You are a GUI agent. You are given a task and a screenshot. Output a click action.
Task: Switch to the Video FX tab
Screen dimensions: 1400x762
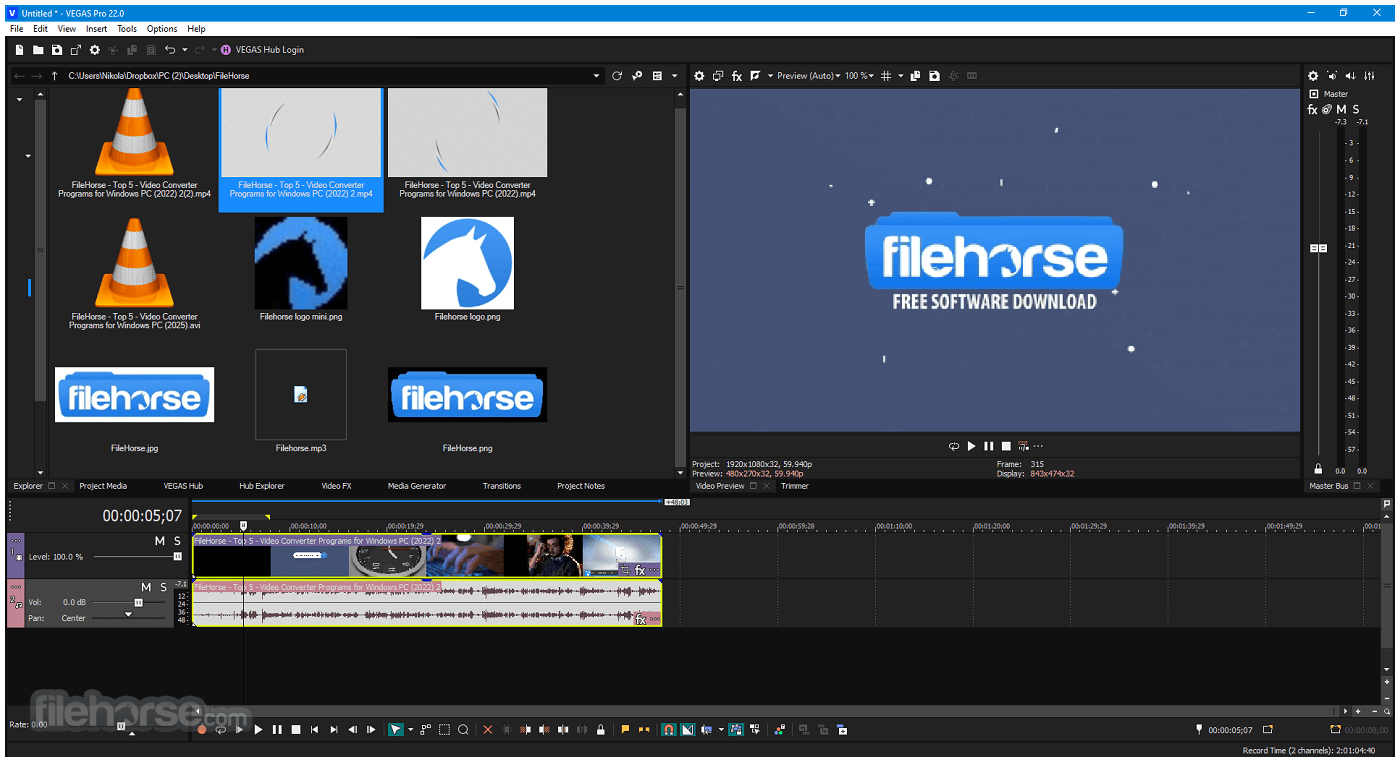pos(336,486)
